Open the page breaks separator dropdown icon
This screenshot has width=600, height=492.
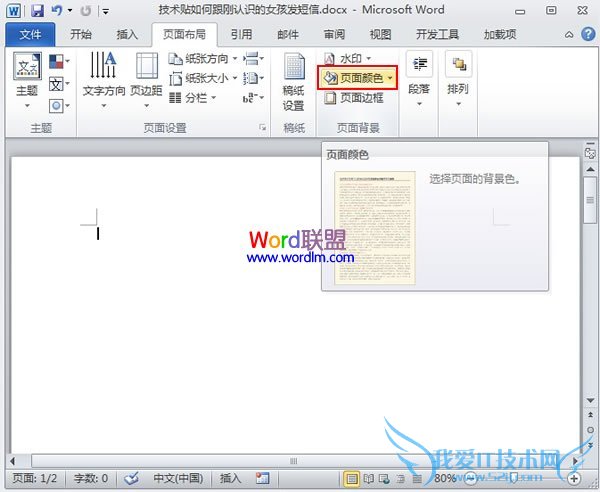coord(253,59)
